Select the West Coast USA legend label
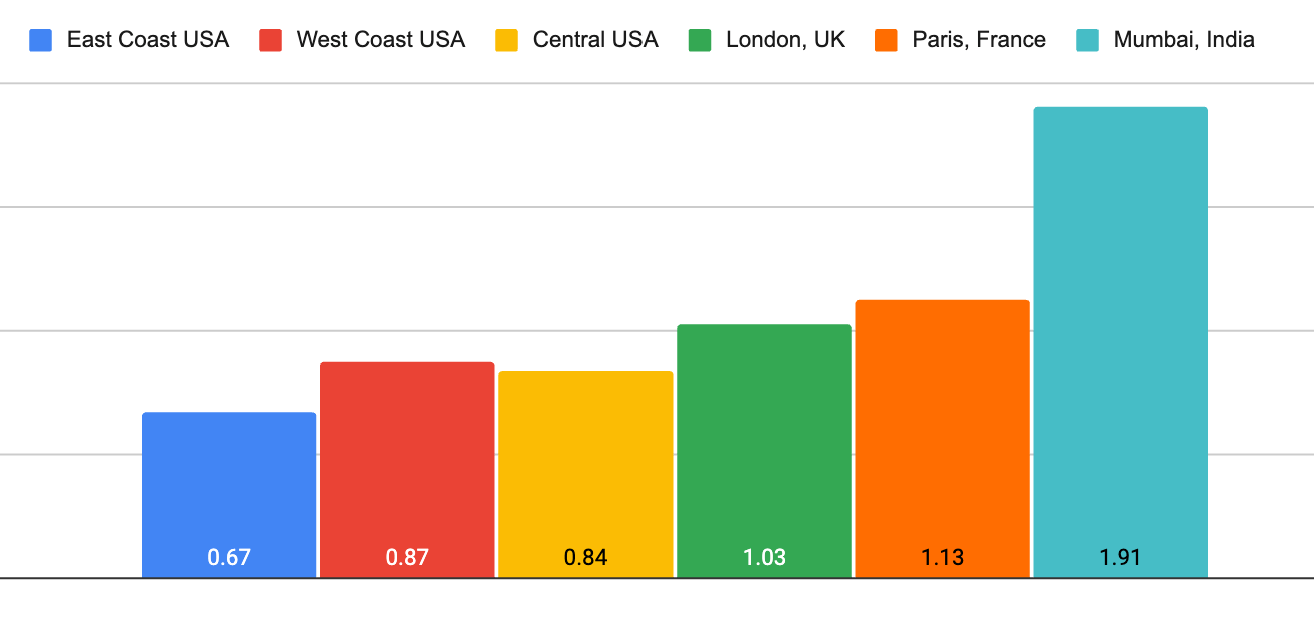 380,41
